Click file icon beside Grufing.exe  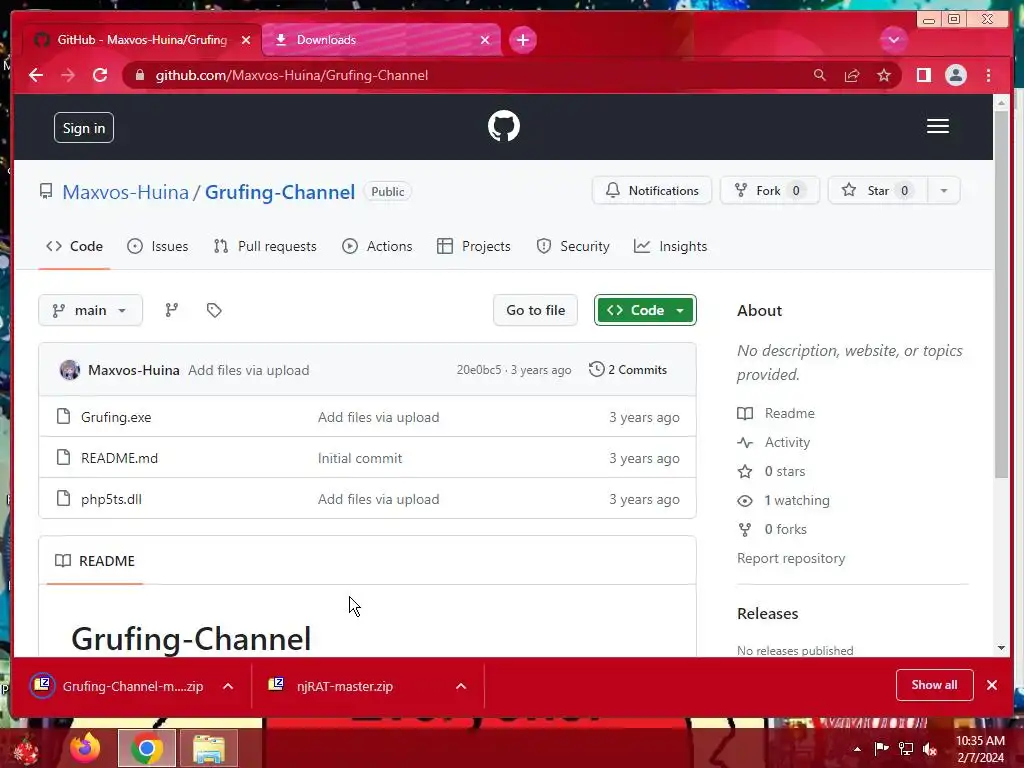tap(63, 416)
